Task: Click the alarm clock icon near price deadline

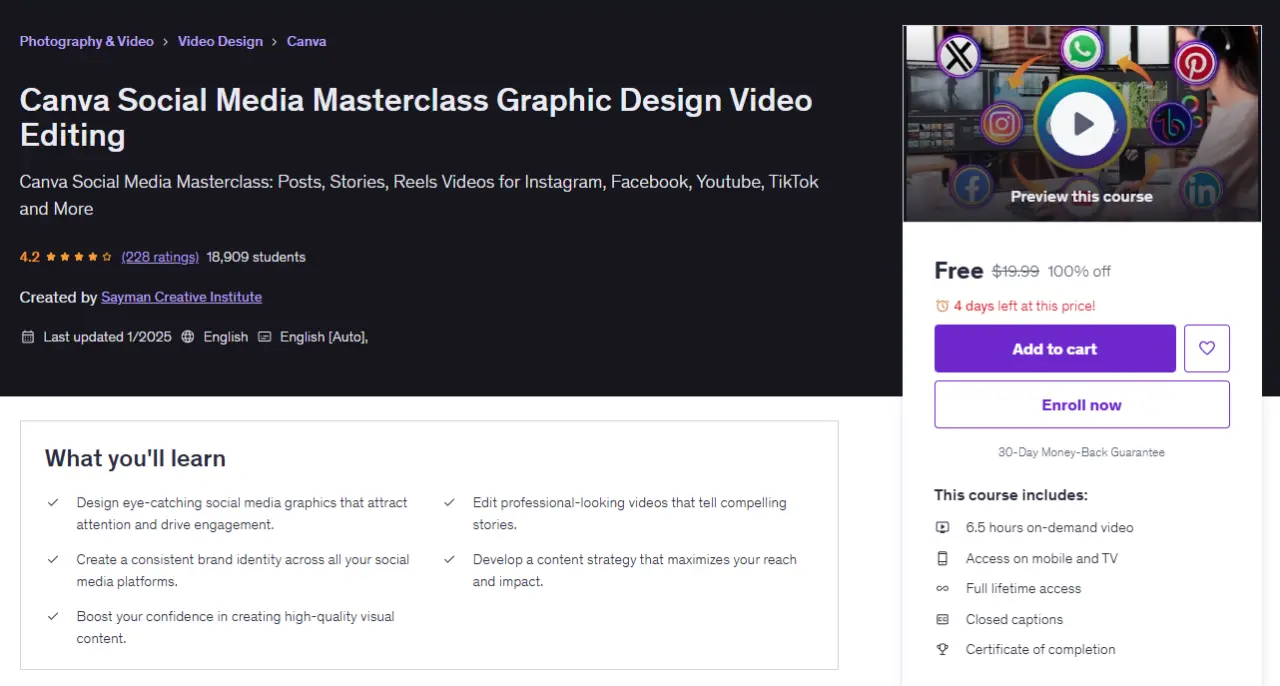Action: pyautogui.click(x=942, y=306)
